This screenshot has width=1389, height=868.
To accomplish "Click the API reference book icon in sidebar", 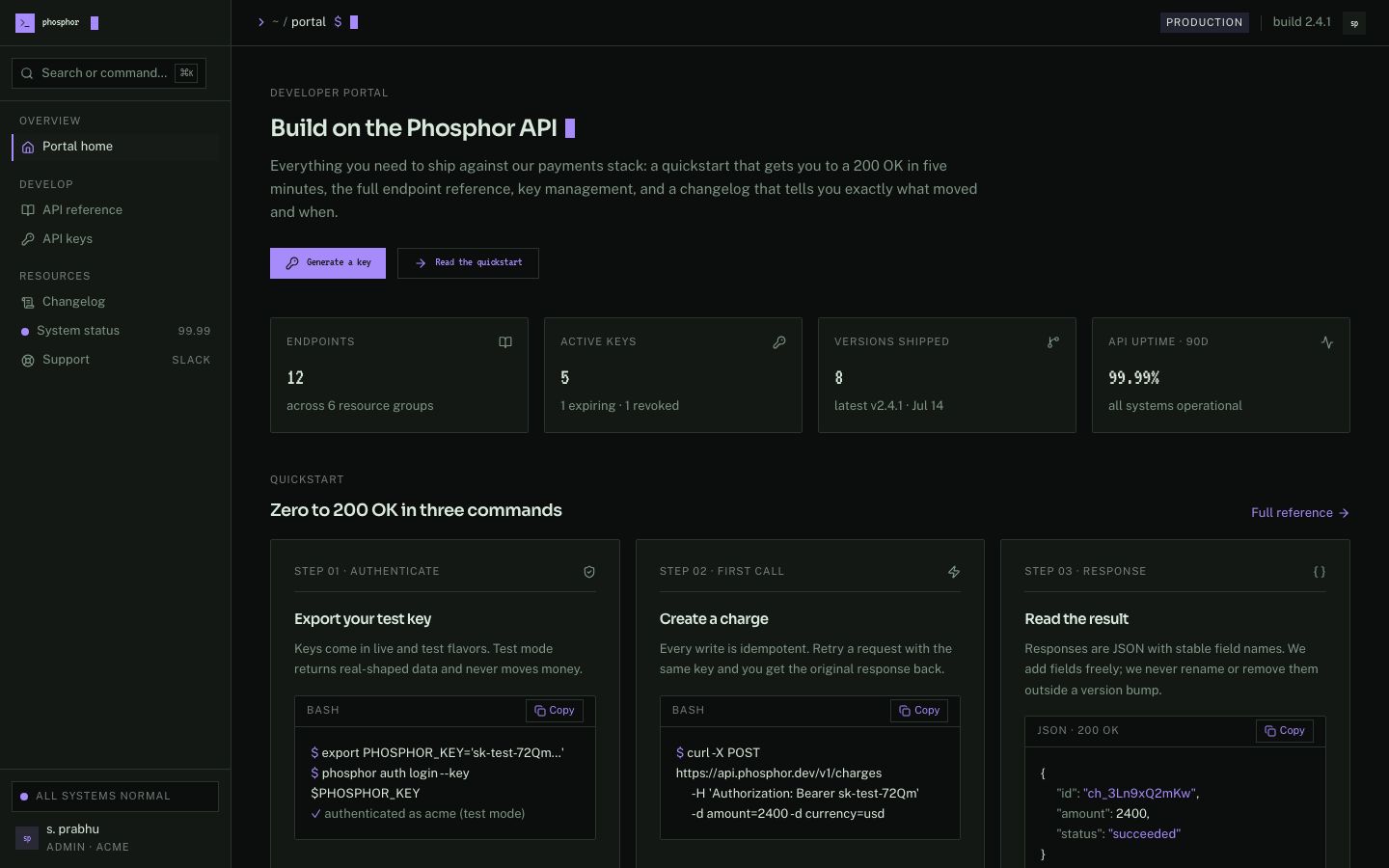I will point(28,210).
